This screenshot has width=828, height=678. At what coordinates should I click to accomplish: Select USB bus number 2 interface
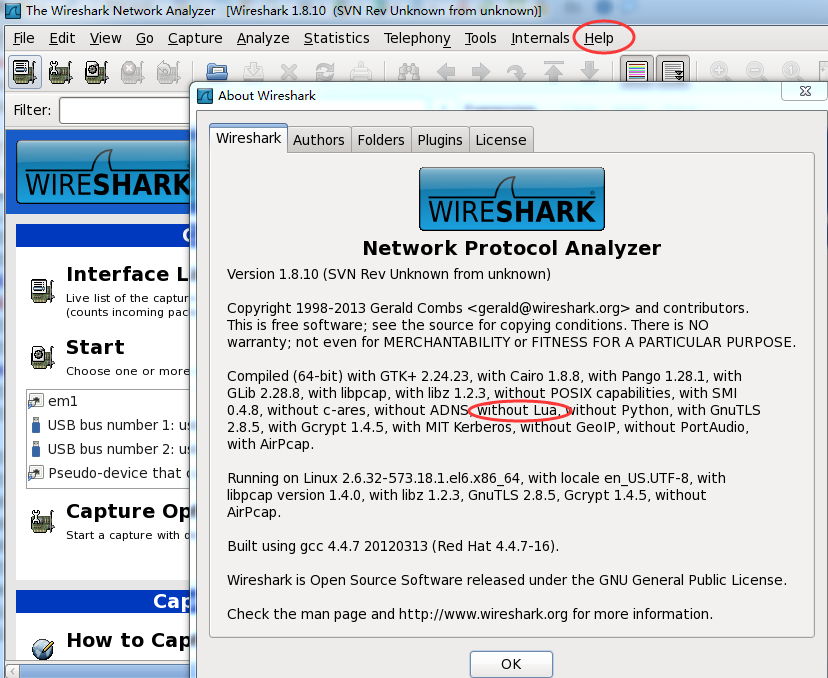point(108,449)
